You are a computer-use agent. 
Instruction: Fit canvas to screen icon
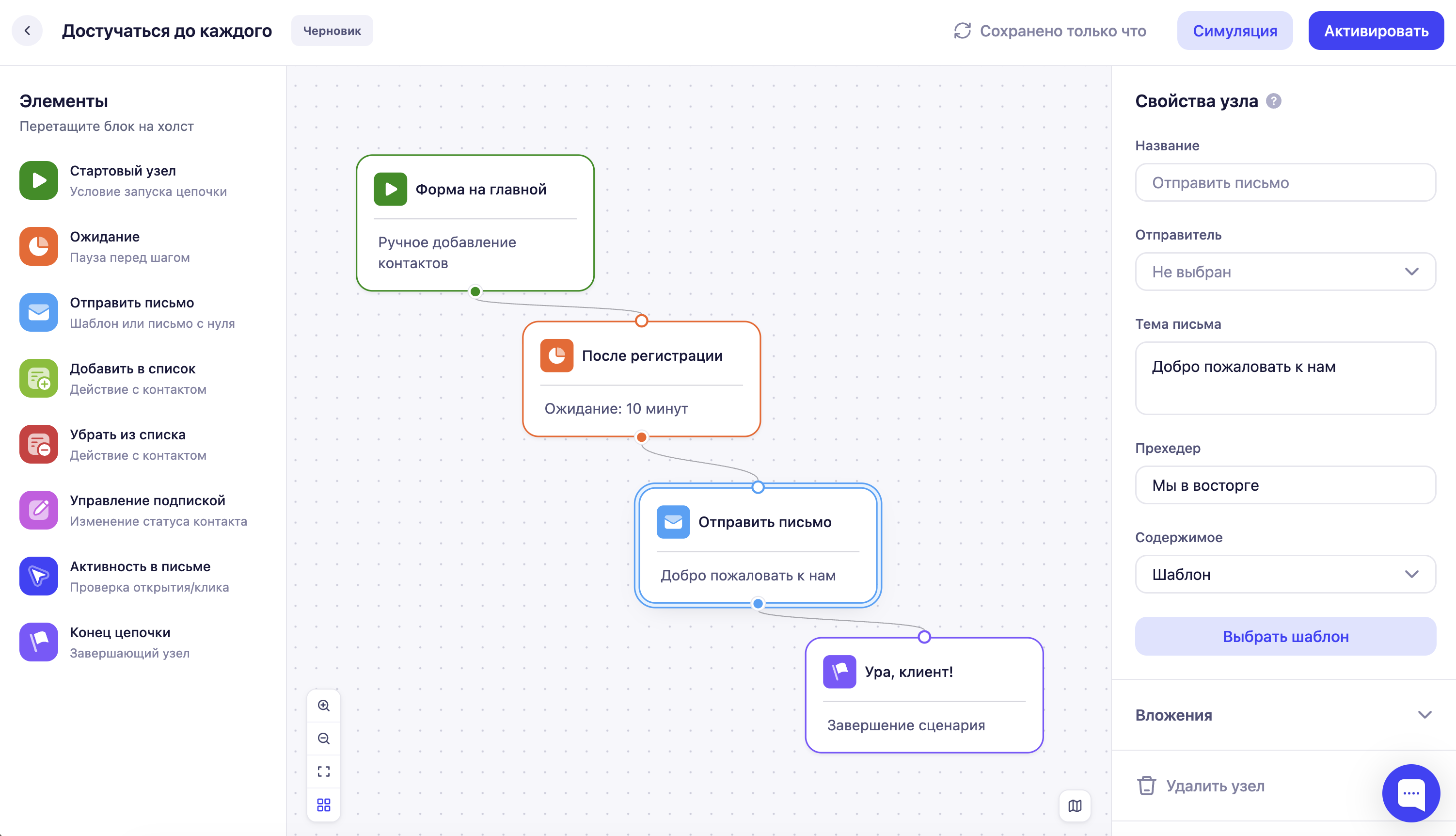tap(324, 772)
